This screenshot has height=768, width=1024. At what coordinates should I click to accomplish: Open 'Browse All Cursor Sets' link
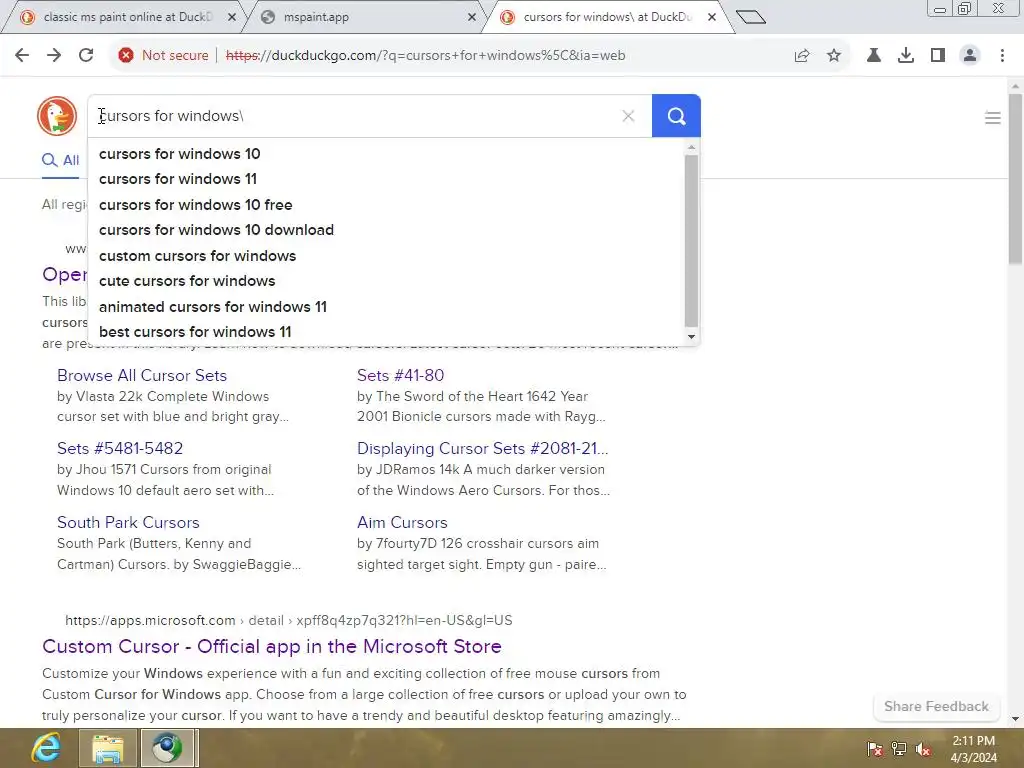click(142, 376)
